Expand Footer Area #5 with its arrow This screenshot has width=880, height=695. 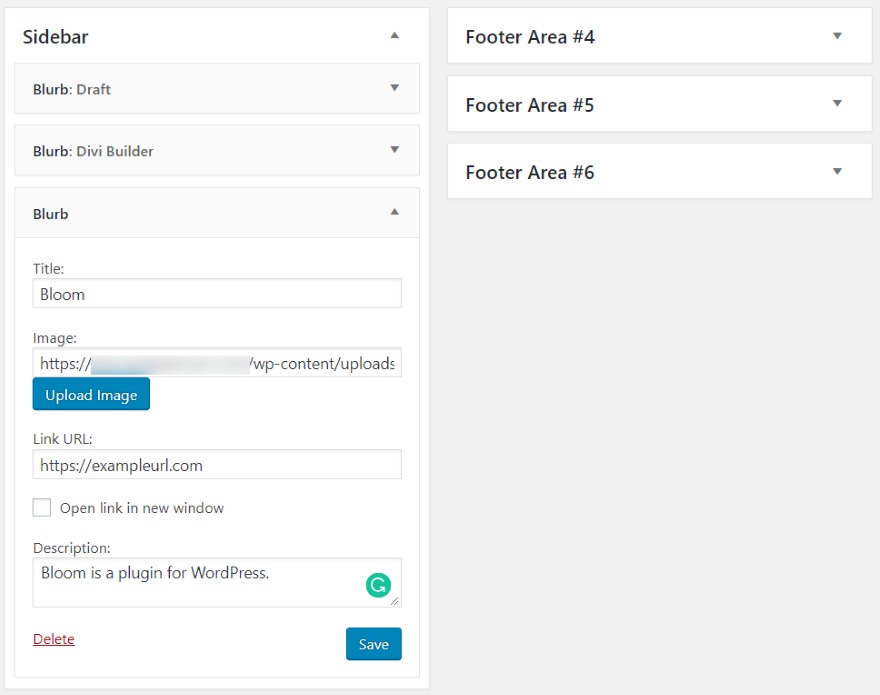(837, 104)
